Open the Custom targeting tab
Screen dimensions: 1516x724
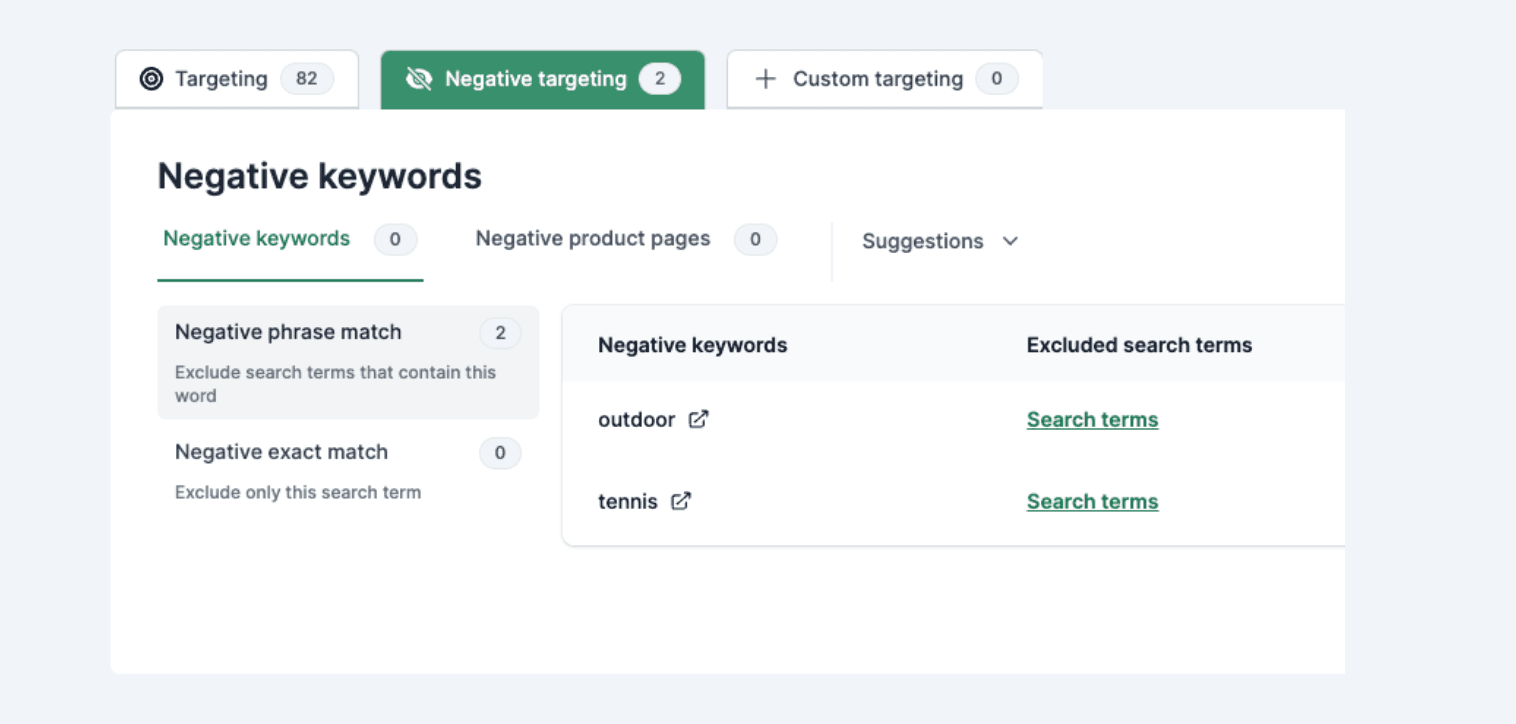(x=885, y=79)
